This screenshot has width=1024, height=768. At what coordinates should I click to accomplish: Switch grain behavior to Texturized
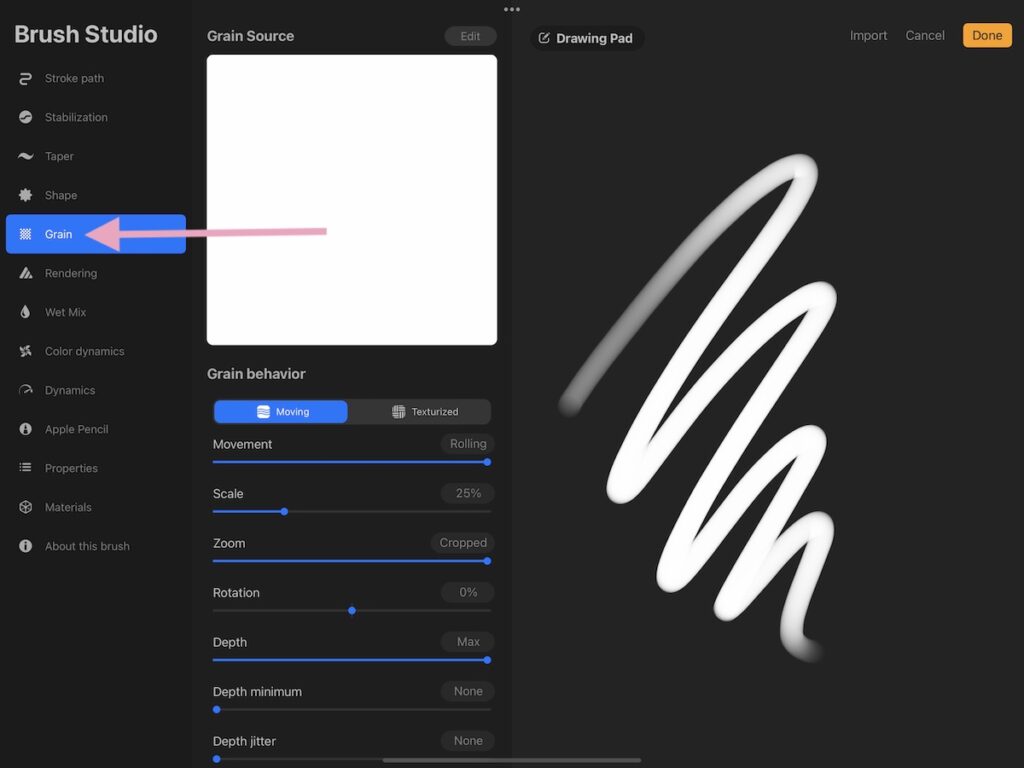point(420,411)
